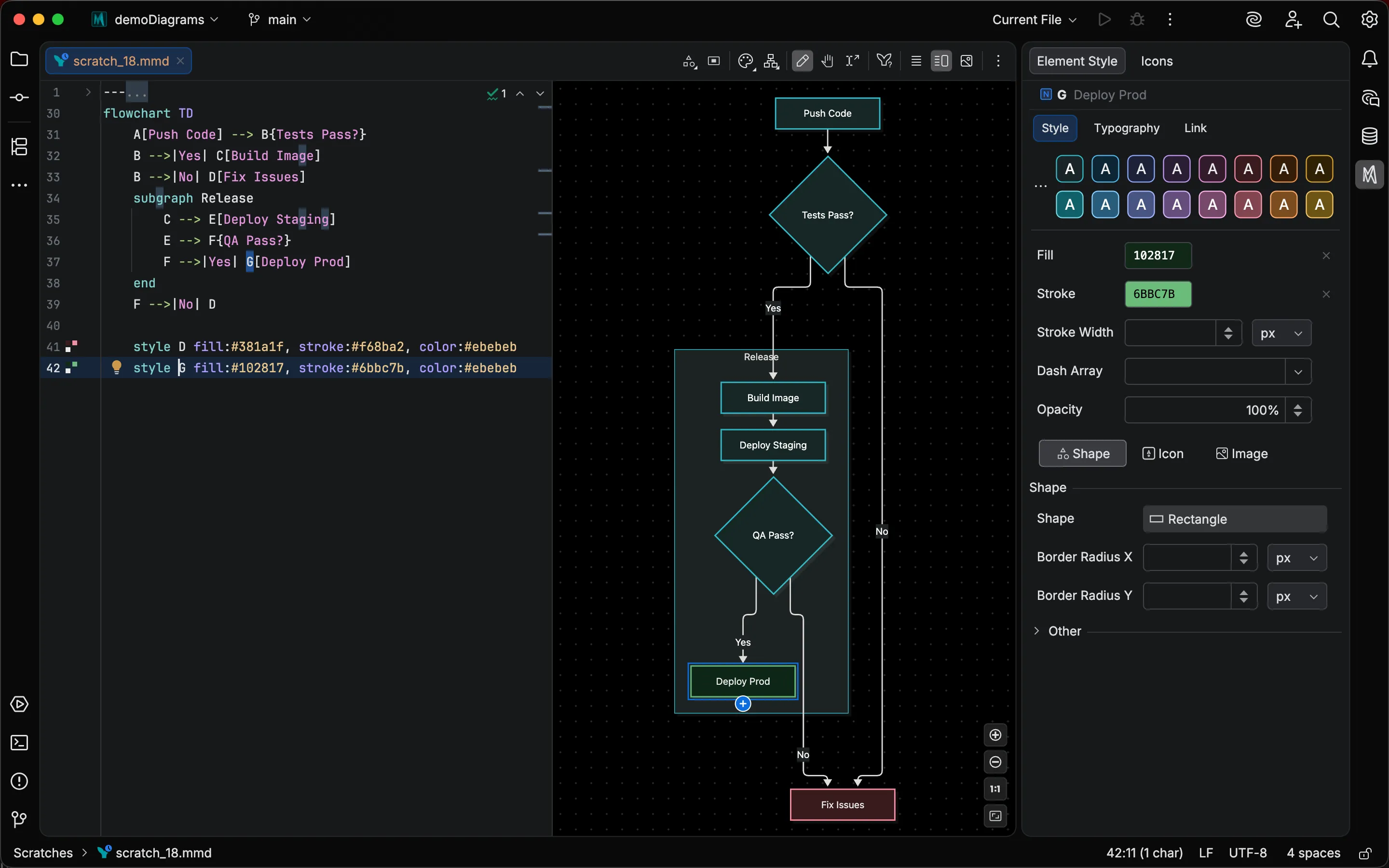Switch to editor-only view mode
The height and width of the screenshot is (868, 1389).
point(916,61)
